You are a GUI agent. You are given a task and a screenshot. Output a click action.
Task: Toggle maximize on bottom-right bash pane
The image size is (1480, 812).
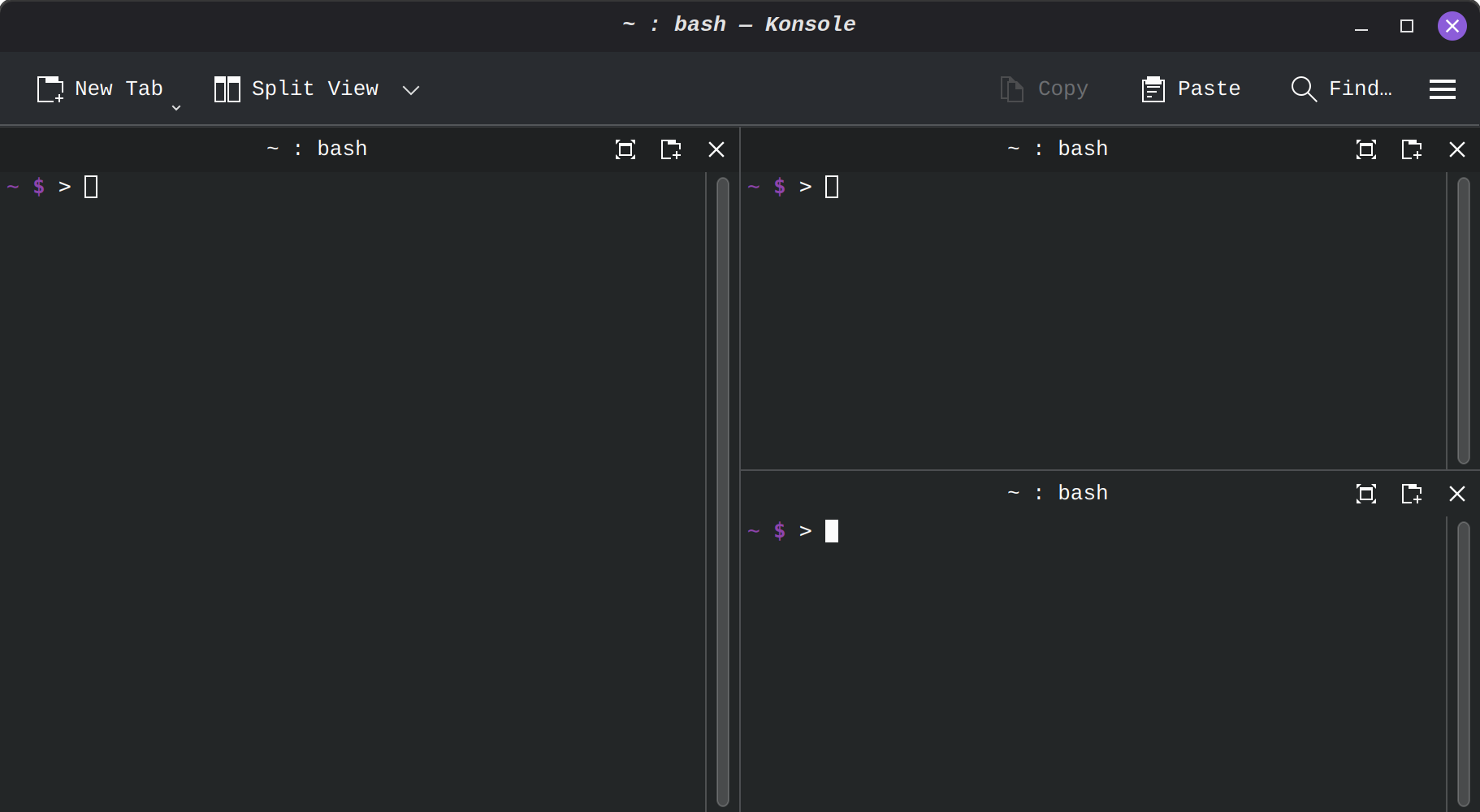[x=1366, y=494]
